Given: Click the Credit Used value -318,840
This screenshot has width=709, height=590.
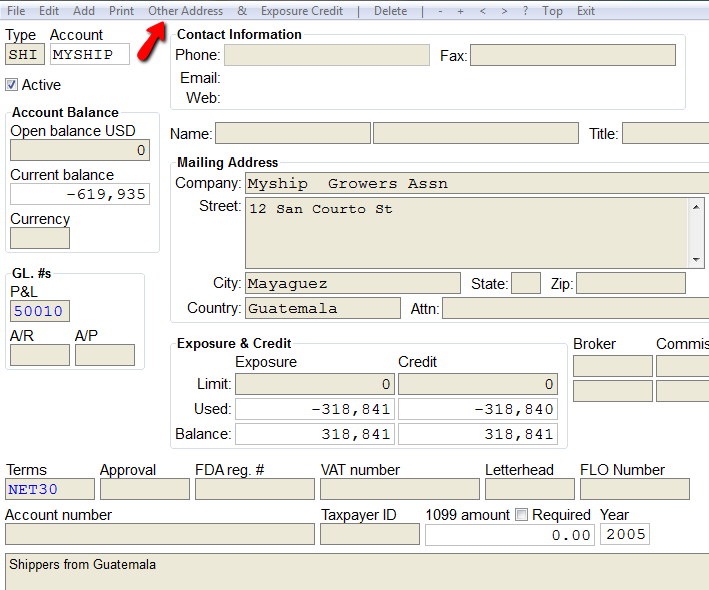Looking at the screenshot, I should [x=478, y=409].
